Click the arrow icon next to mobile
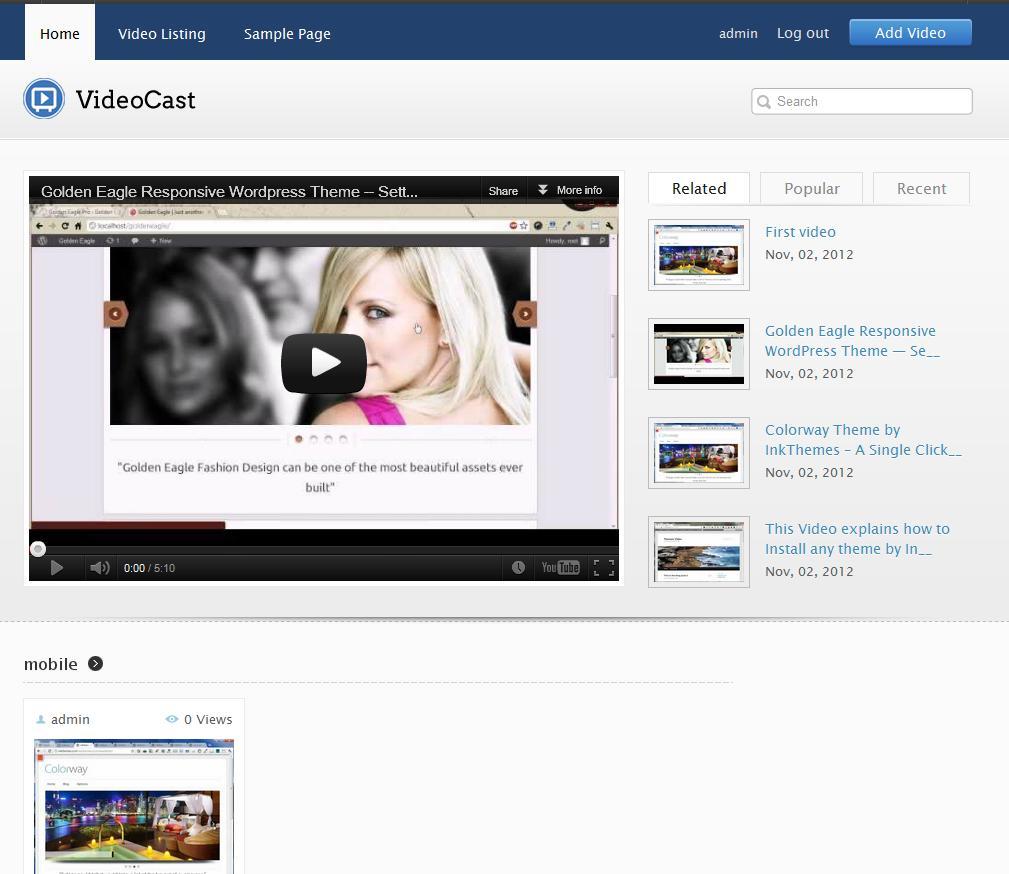Viewport: 1009px width, 874px height. (x=96, y=664)
